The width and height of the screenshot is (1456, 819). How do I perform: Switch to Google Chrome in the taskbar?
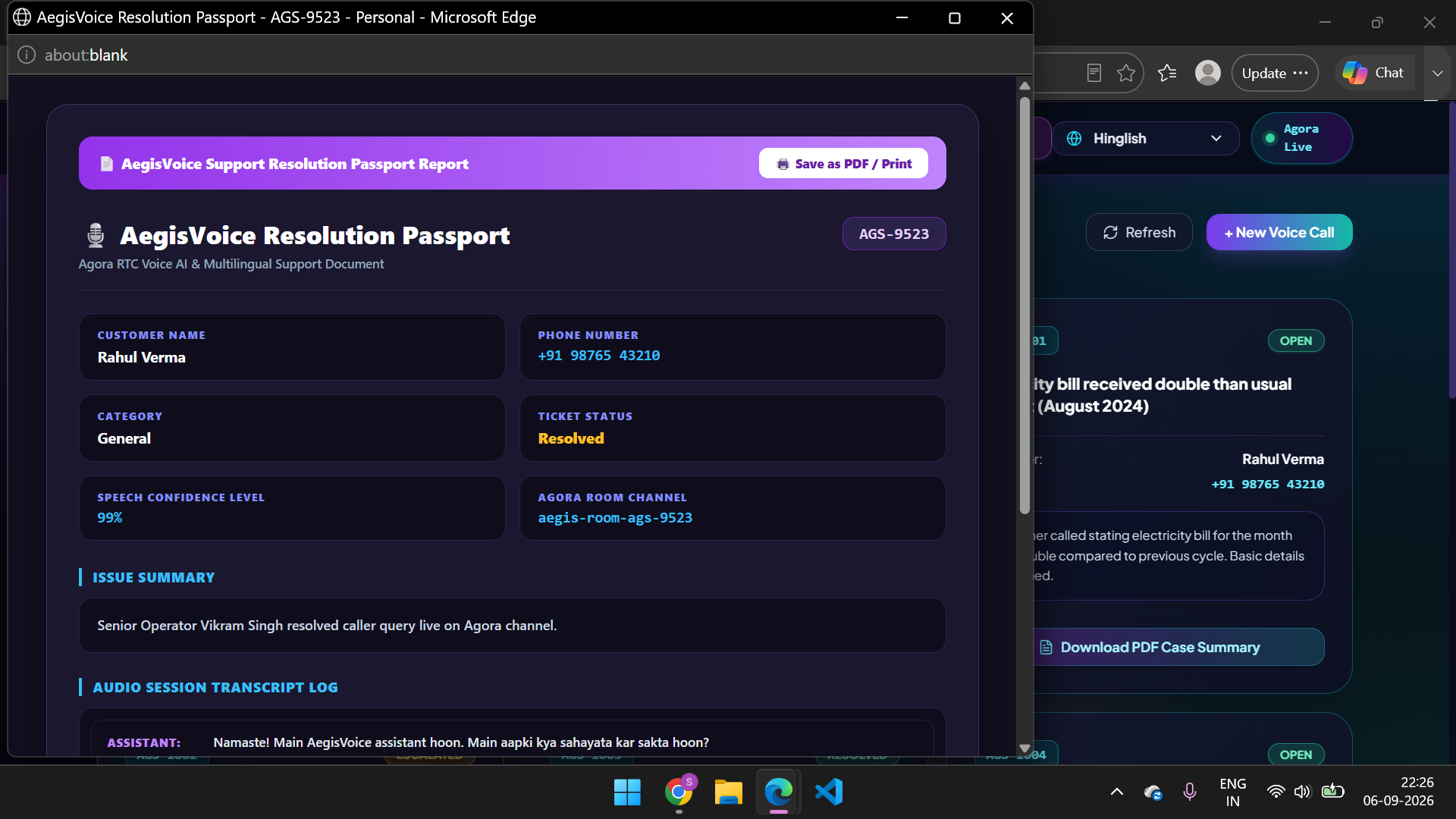679,792
